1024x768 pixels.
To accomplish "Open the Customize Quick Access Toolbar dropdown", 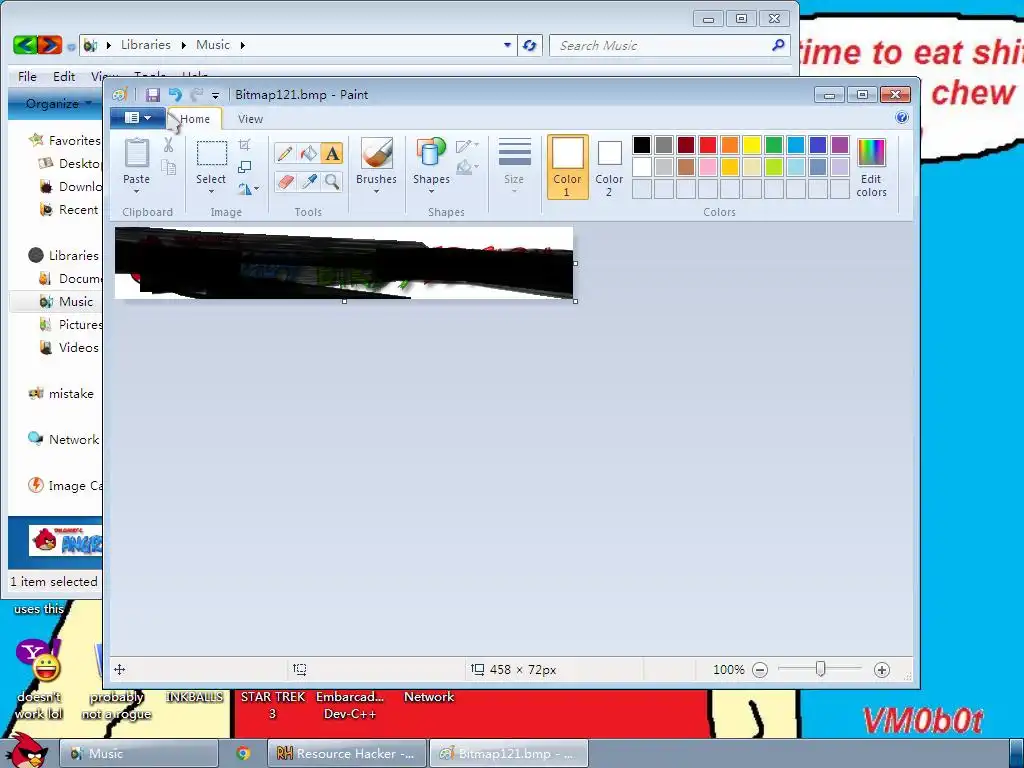I will pyautogui.click(x=215, y=96).
